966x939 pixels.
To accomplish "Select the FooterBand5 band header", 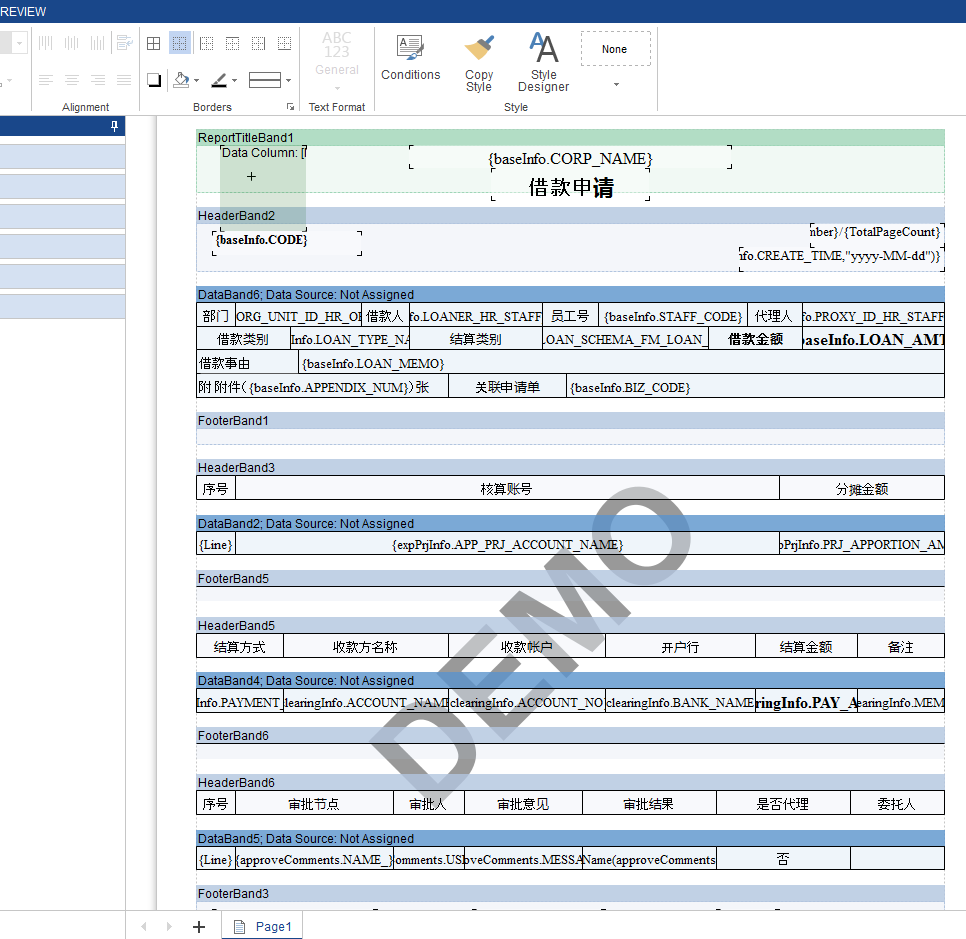I will 570,579.
